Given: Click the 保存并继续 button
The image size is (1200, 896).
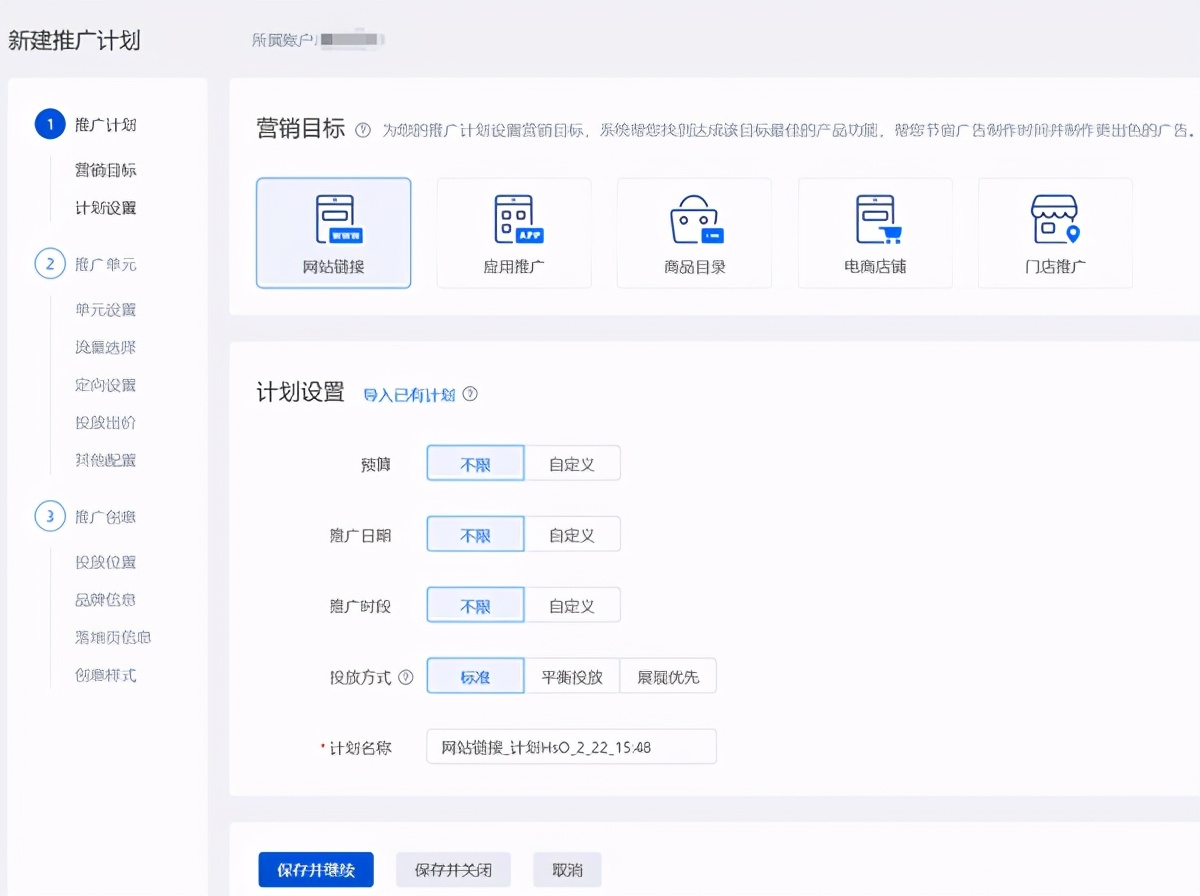Looking at the screenshot, I should point(315,869).
